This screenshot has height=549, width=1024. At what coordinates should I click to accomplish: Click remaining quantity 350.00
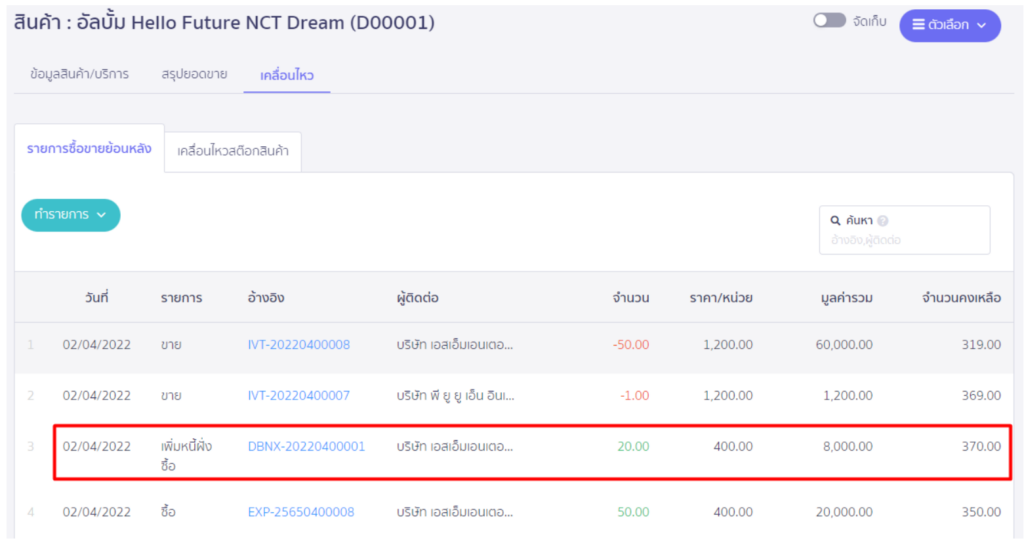(x=981, y=512)
